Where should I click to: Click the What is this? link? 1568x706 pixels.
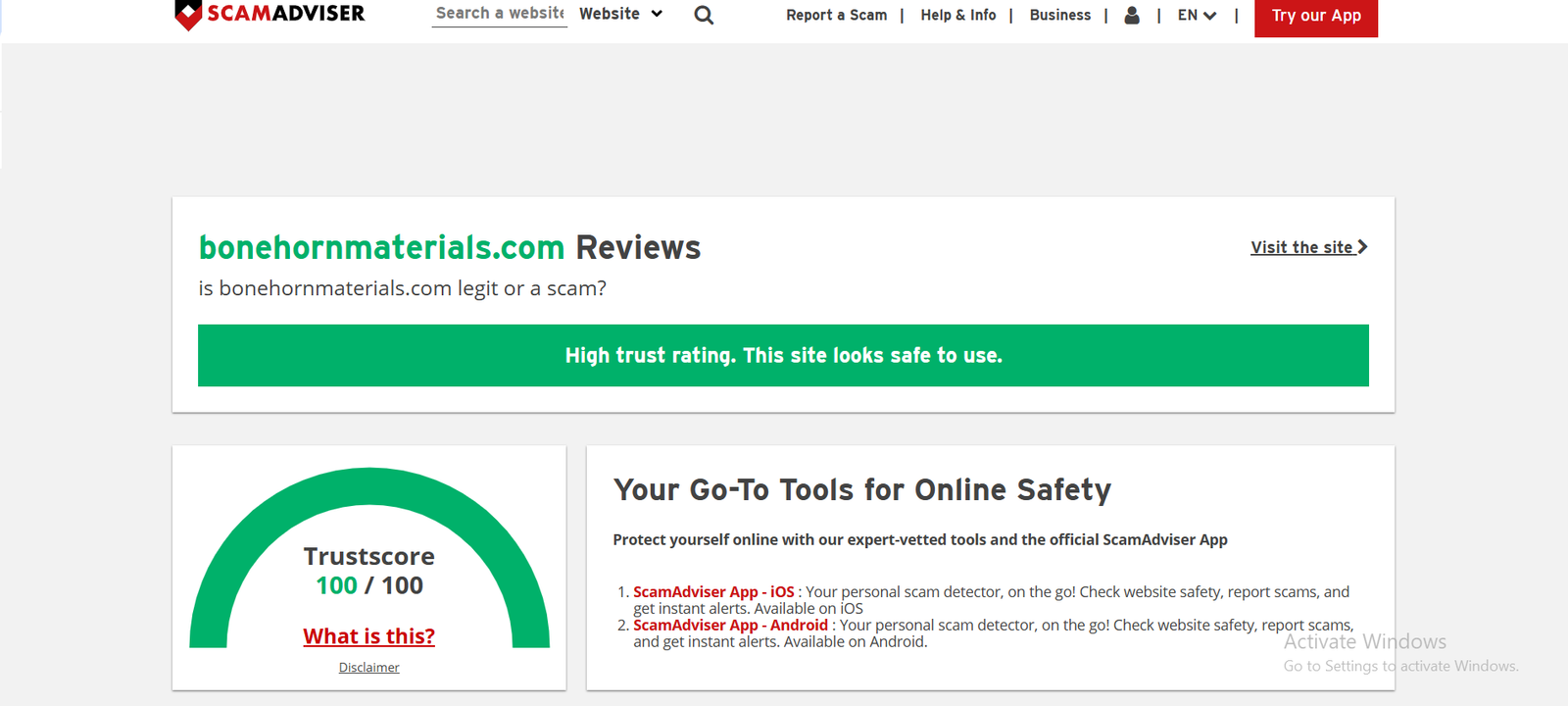[369, 636]
